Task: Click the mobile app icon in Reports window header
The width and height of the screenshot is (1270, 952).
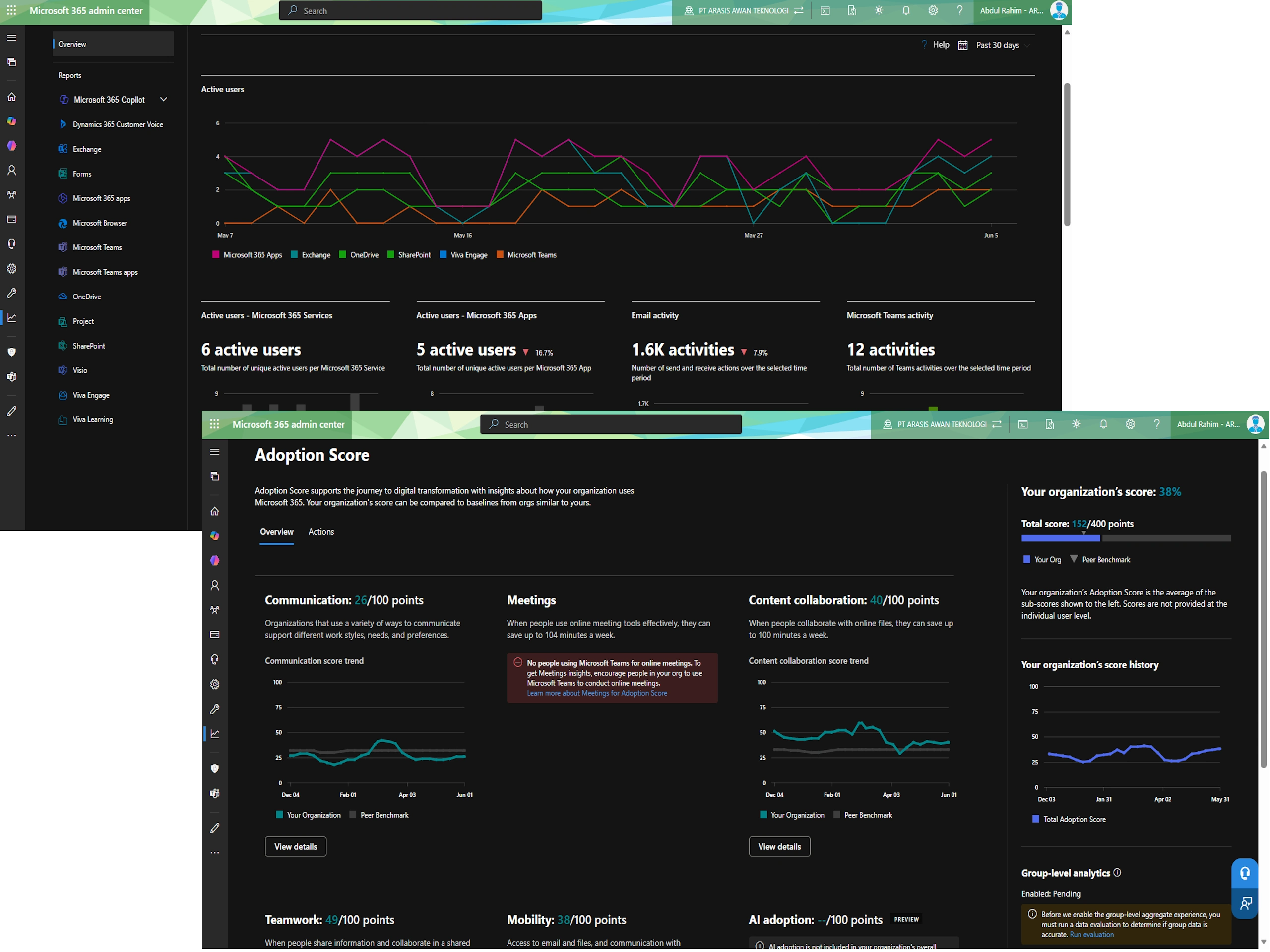Action: click(852, 11)
